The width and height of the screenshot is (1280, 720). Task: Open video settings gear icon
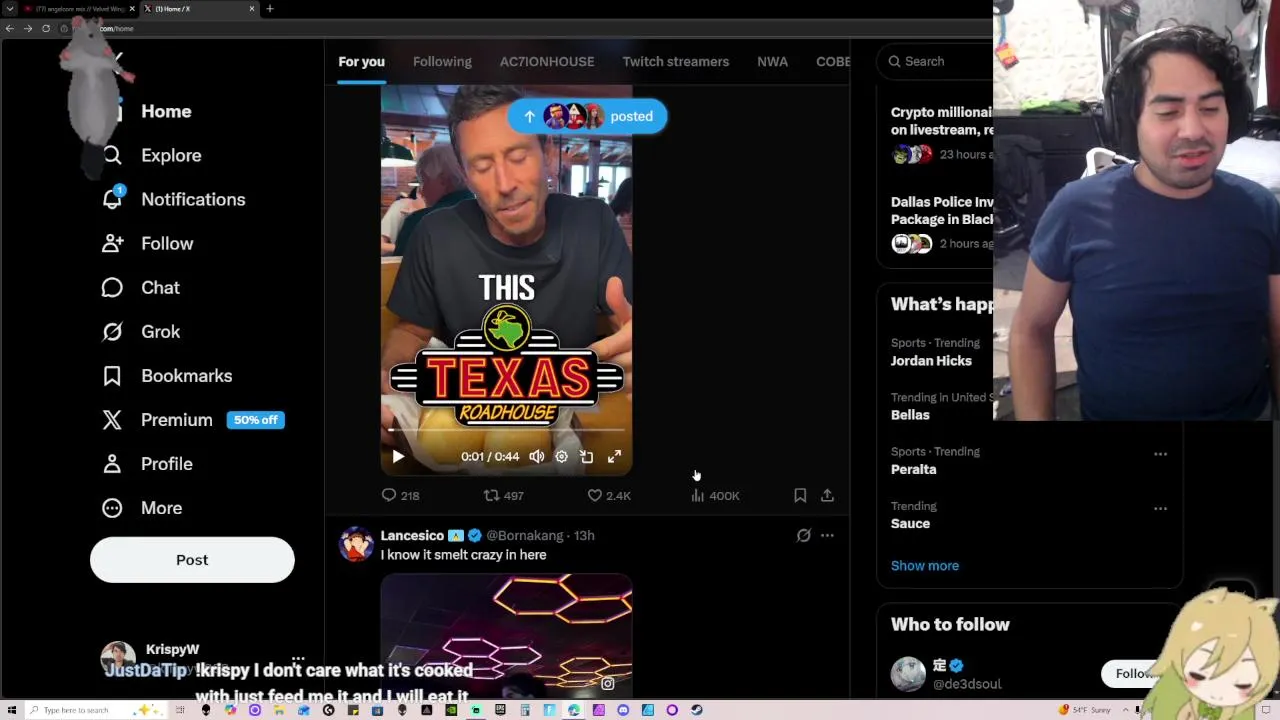point(562,456)
